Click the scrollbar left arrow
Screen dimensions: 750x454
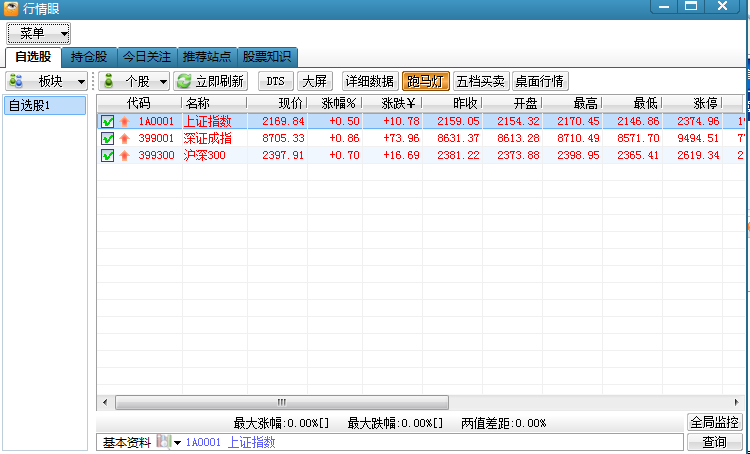(x=105, y=402)
